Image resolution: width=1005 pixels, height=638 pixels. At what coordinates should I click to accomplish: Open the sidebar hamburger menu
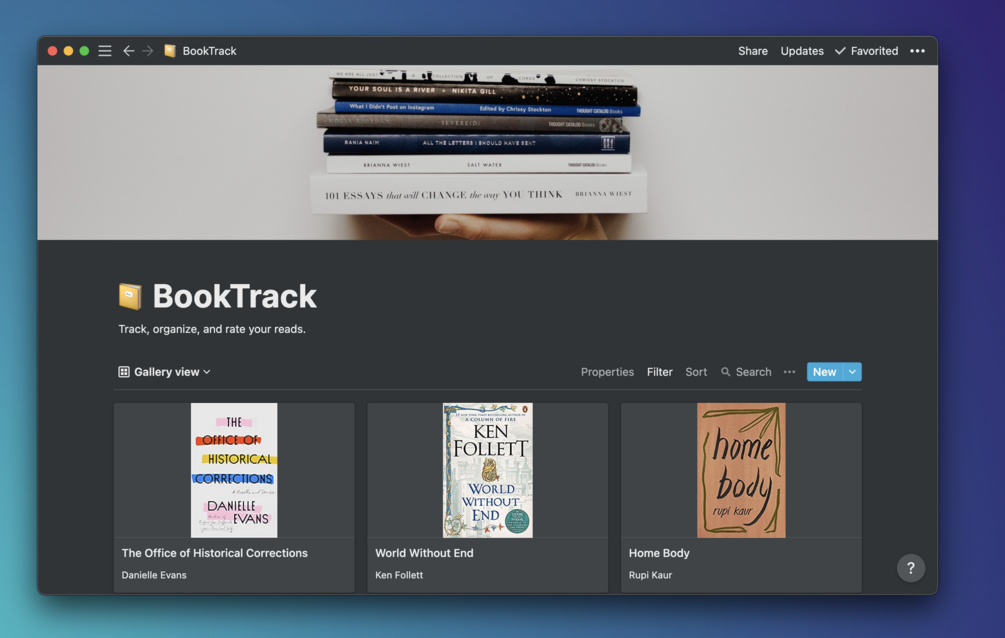[104, 51]
